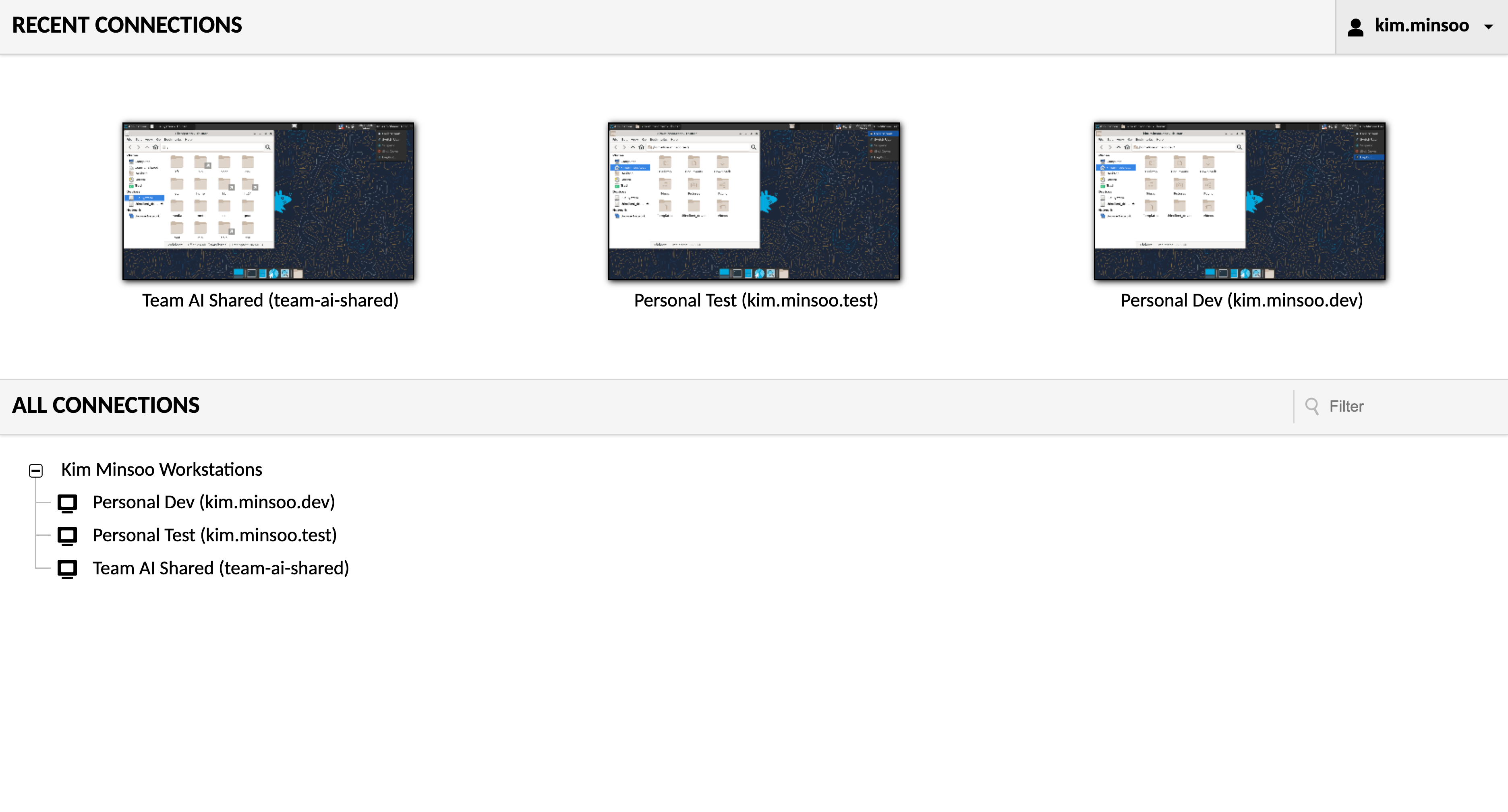This screenshot has width=1508, height=812.
Task: Connect to Personal Test (kim.minsoo.test) in tree
Action: (x=215, y=535)
